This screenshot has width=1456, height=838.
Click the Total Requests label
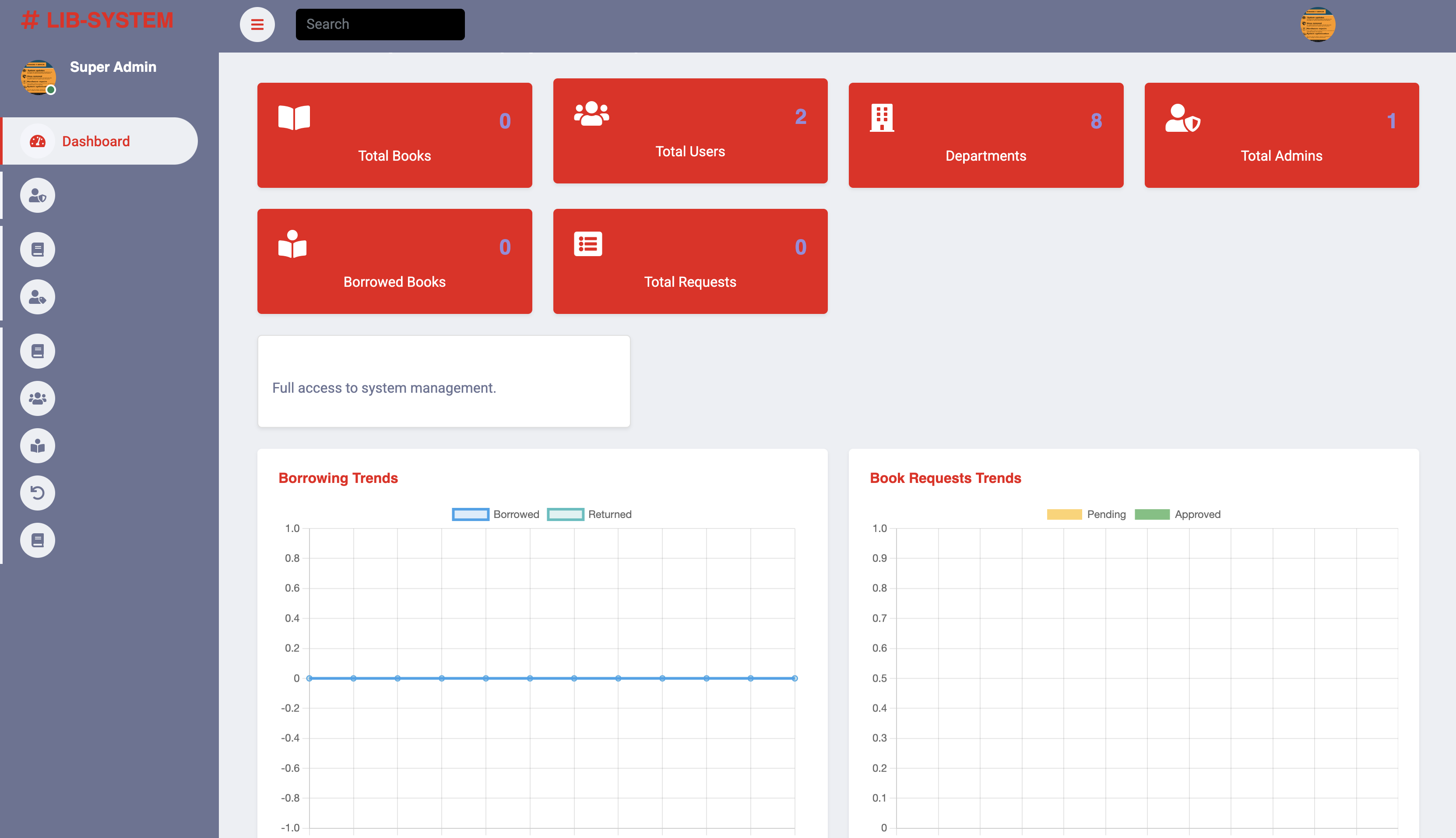(x=690, y=282)
